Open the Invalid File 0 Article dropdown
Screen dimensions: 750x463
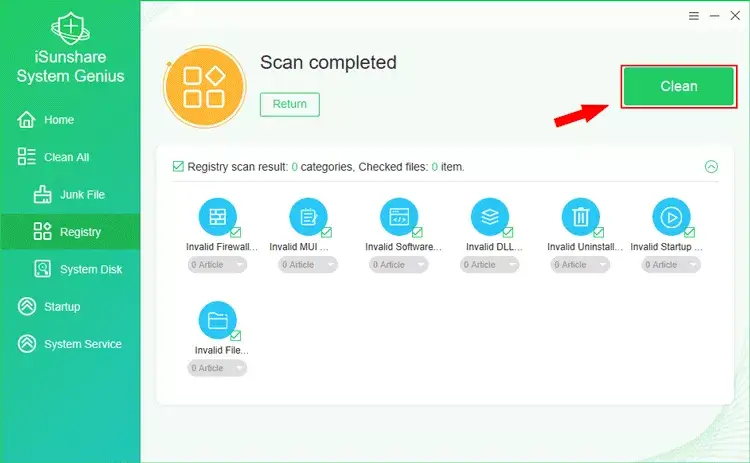tap(218, 368)
